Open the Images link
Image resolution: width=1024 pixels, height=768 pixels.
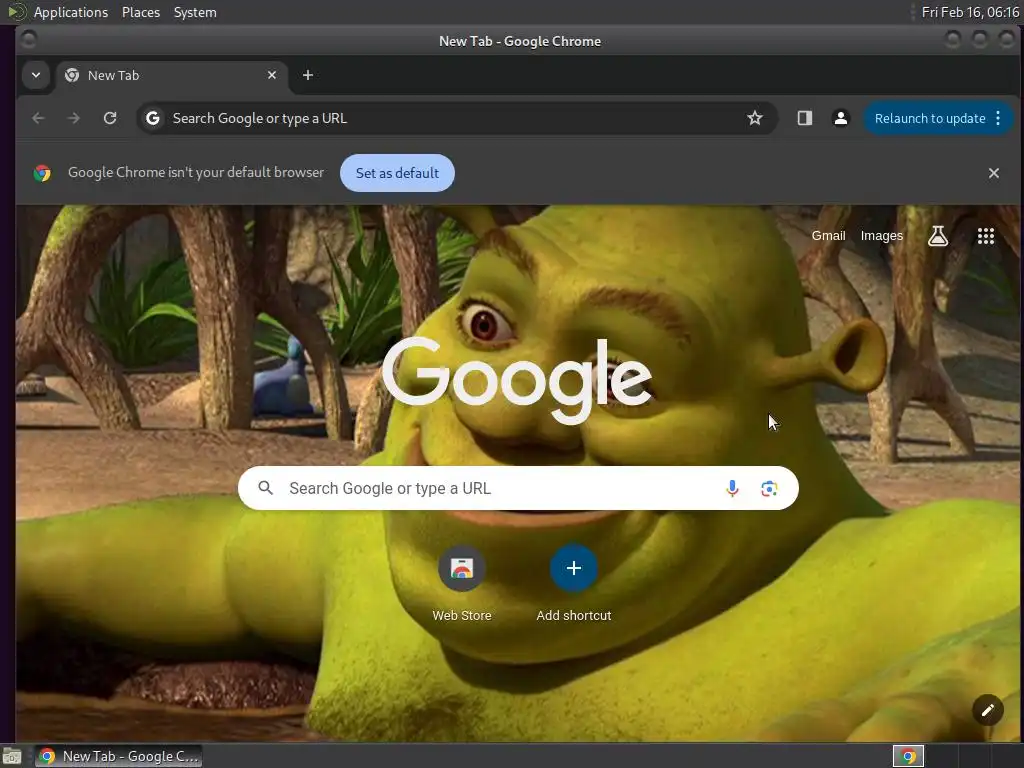(881, 236)
